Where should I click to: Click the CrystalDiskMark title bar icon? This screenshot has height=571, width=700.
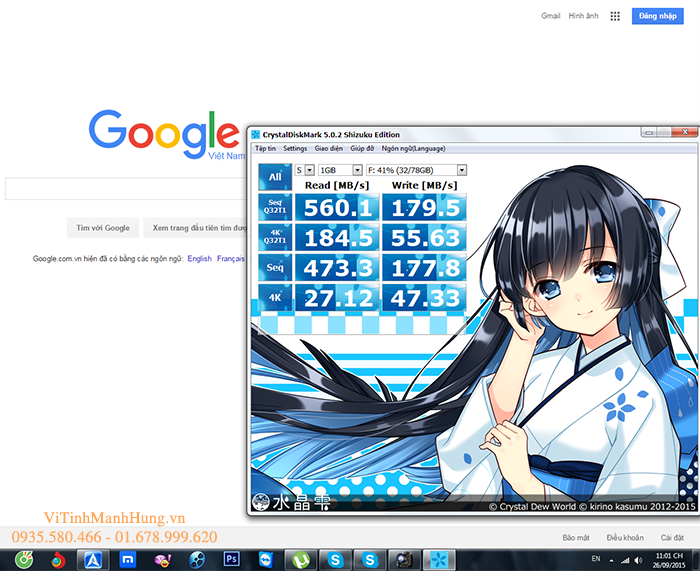(x=256, y=134)
